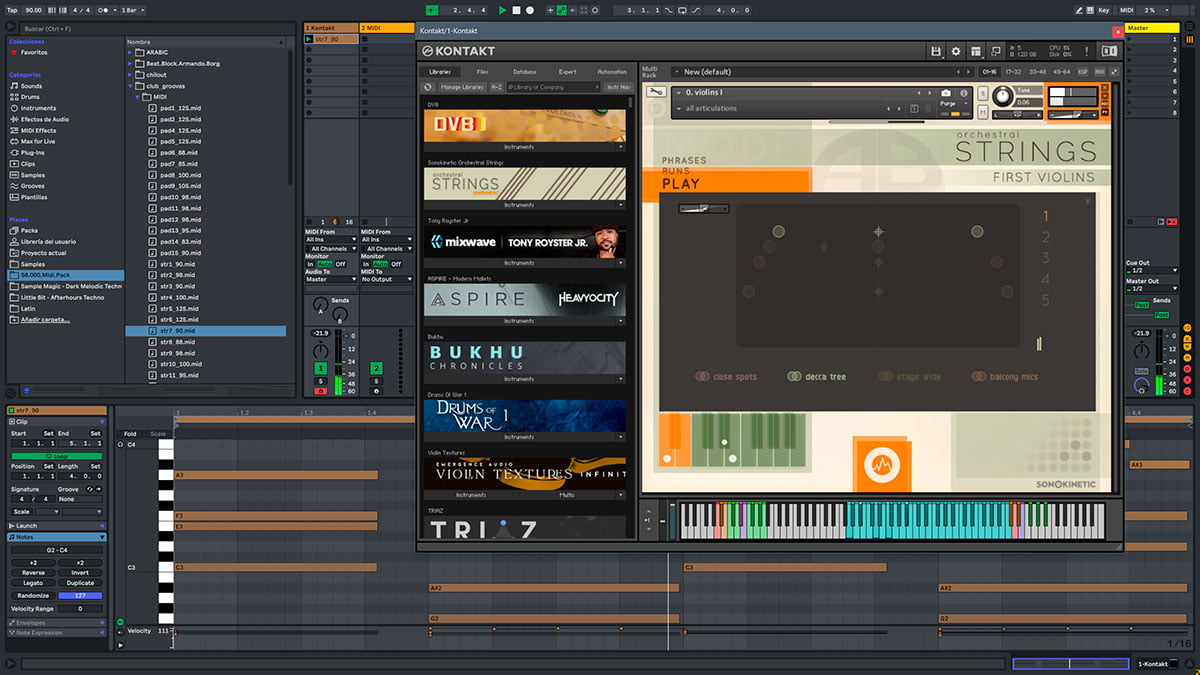Click the Library or Company search field
The width and height of the screenshot is (1200, 675).
[552, 87]
